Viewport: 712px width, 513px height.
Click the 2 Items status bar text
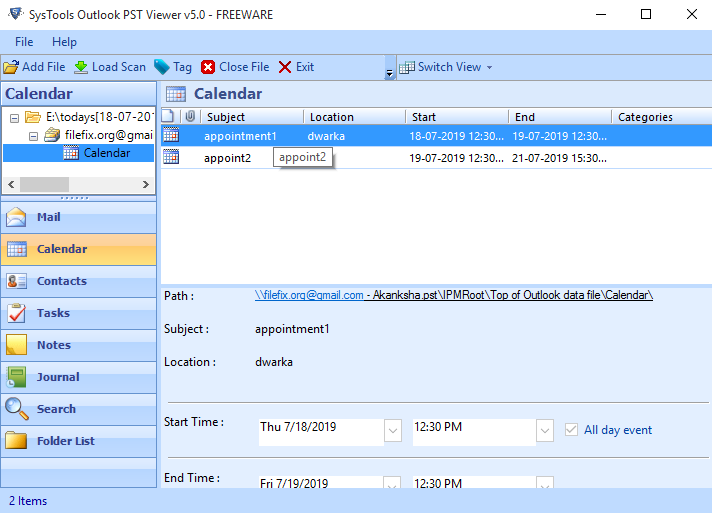28,501
